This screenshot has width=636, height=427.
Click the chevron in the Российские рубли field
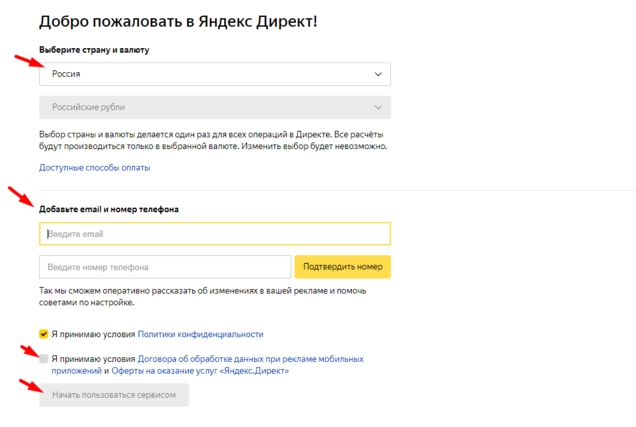(x=378, y=107)
